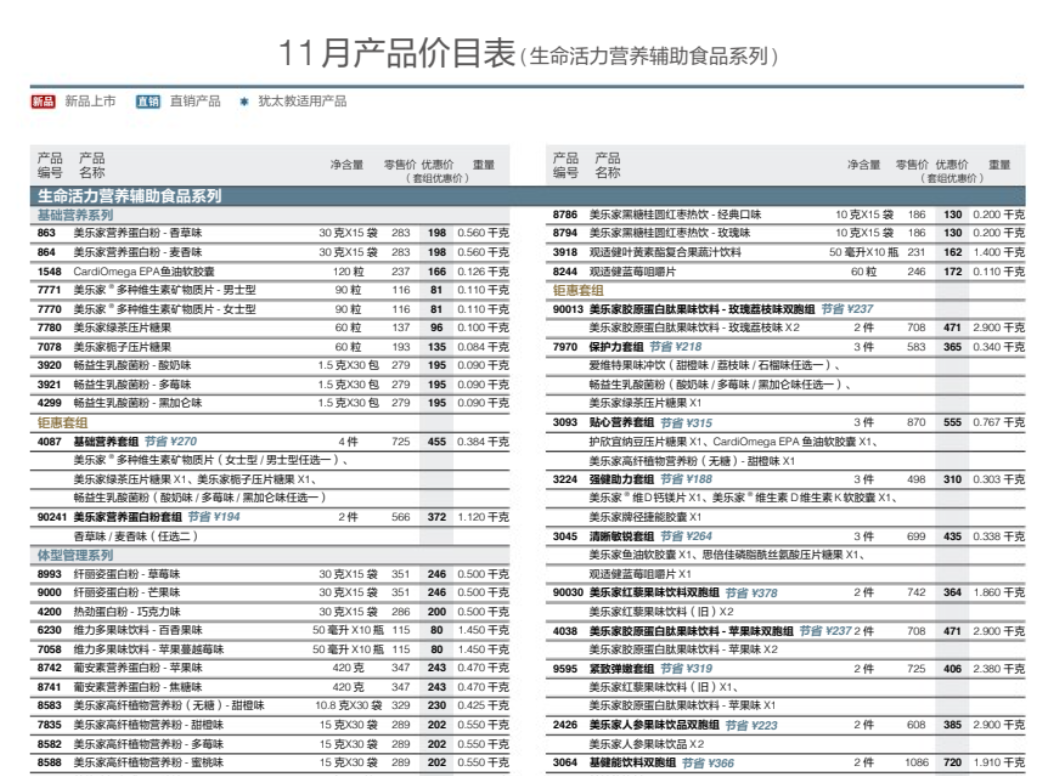The height and width of the screenshot is (776, 1054).
Task: Select product code 8786
Action: click(565, 215)
